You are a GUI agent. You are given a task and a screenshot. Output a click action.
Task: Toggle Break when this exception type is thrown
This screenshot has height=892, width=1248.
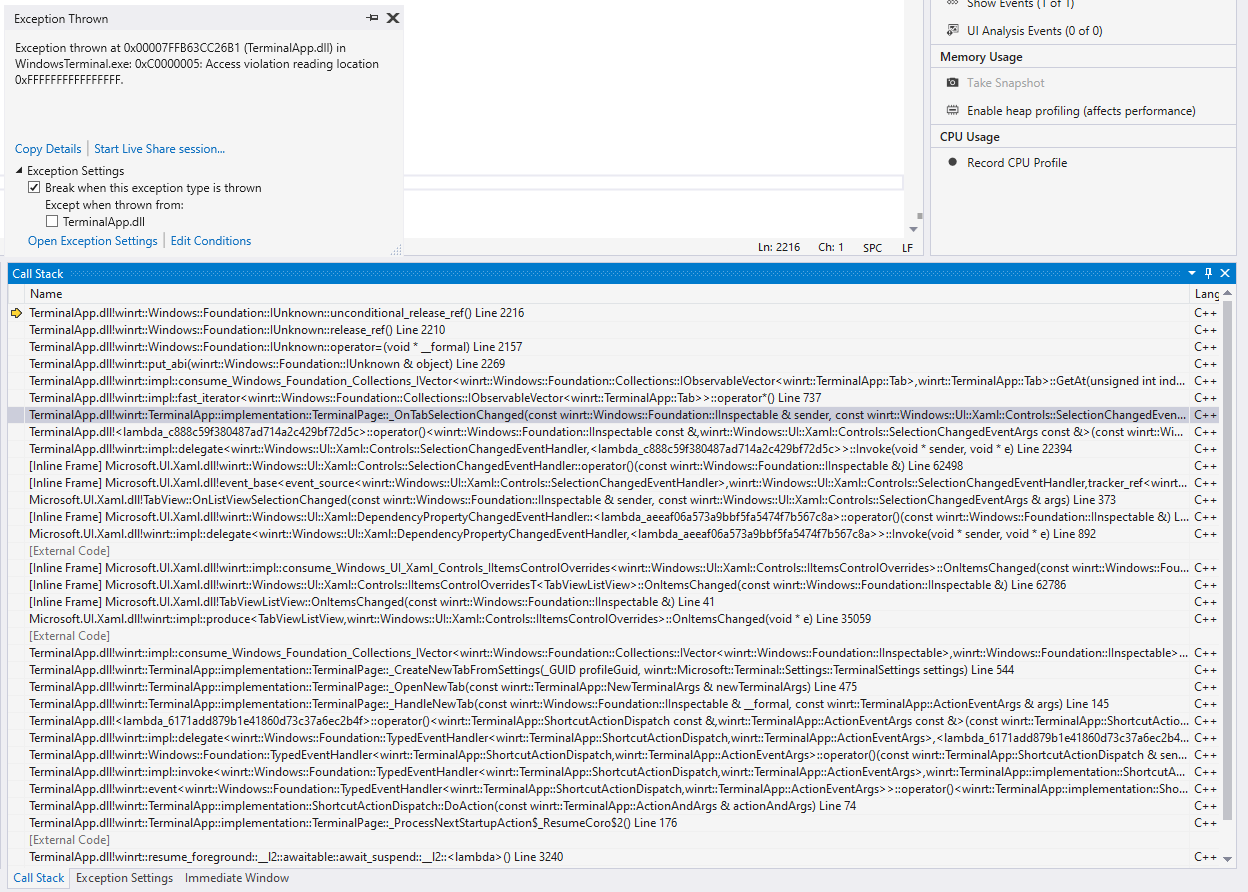(34, 188)
